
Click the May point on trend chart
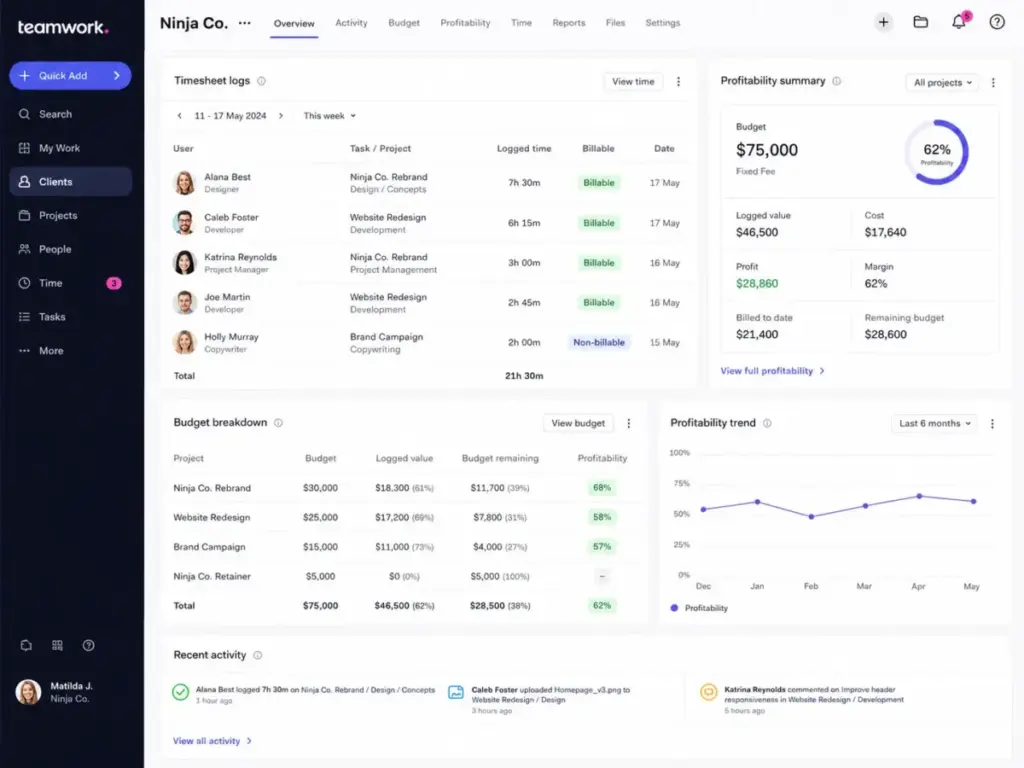(x=973, y=502)
